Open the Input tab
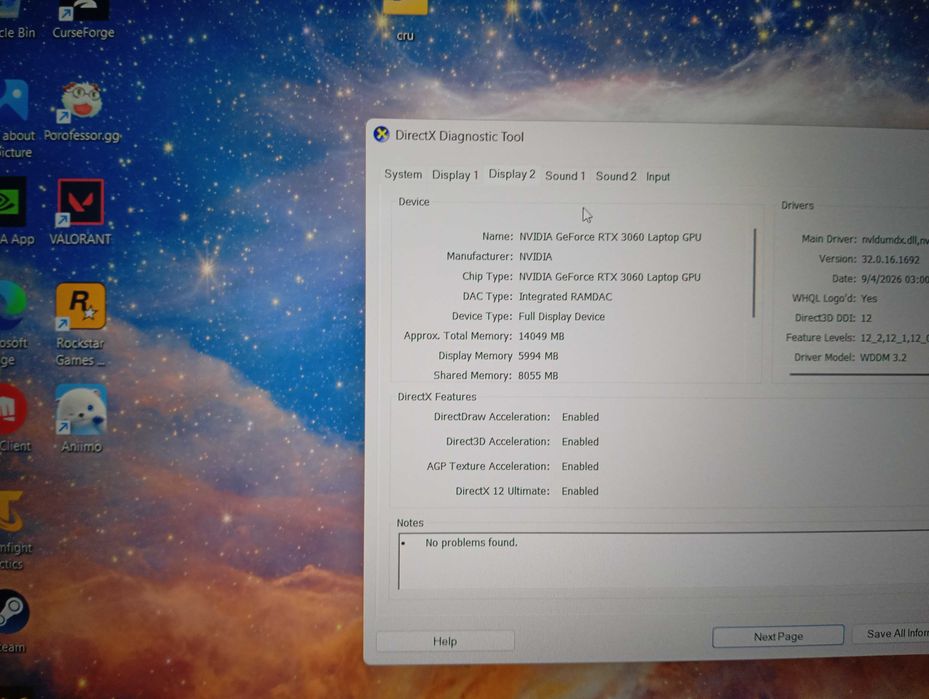Image resolution: width=929 pixels, height=699 pixels. (658, 177)
